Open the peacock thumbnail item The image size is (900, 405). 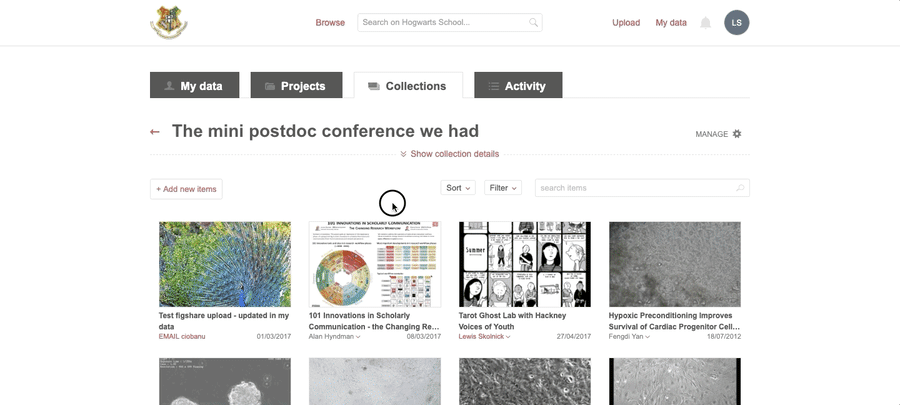[x=225, y=264]
